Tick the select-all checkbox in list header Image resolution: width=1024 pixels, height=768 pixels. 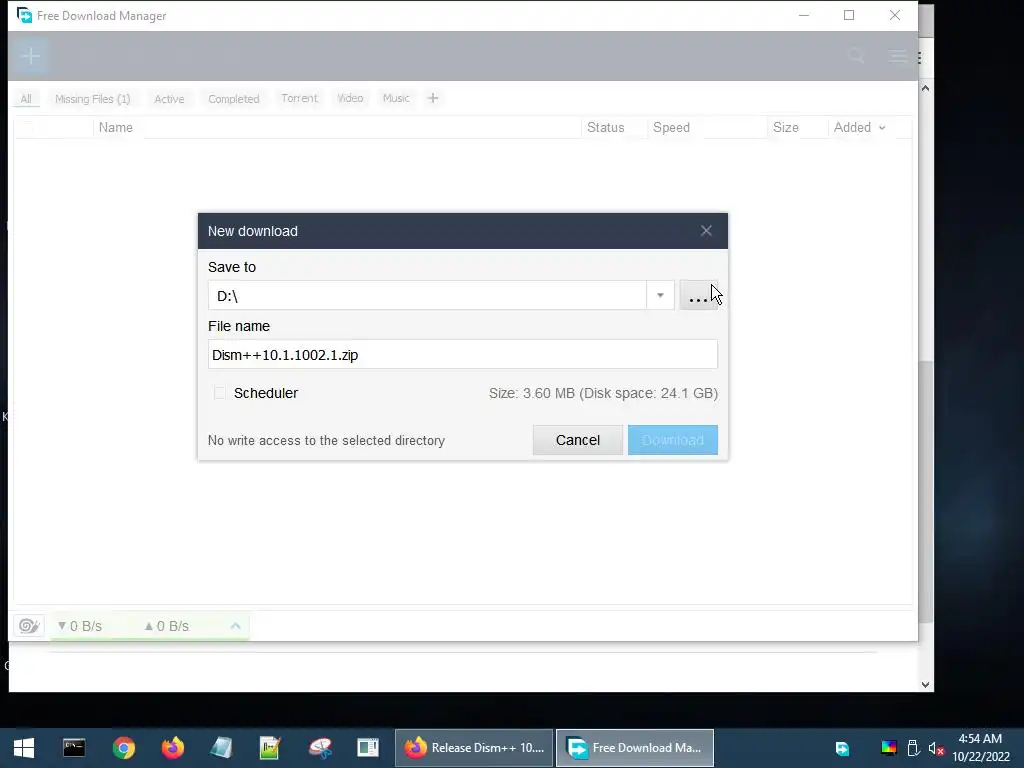coord(26,127)
